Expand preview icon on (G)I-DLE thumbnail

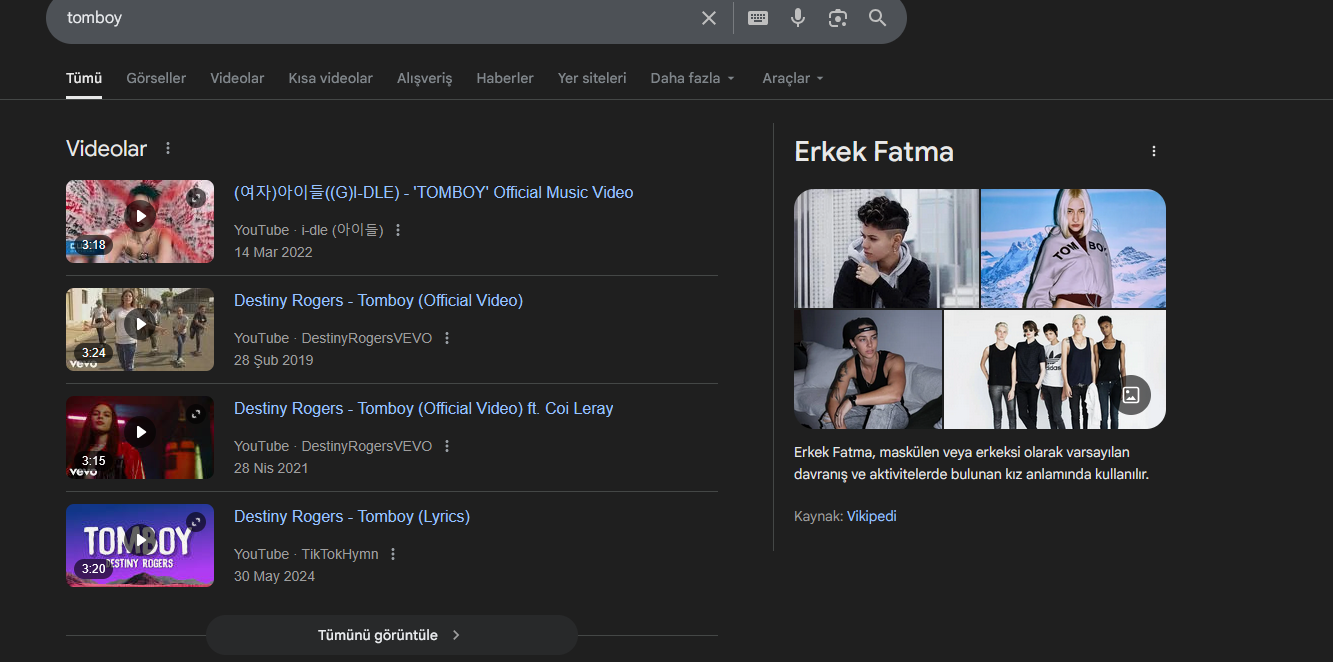[196, 198]
